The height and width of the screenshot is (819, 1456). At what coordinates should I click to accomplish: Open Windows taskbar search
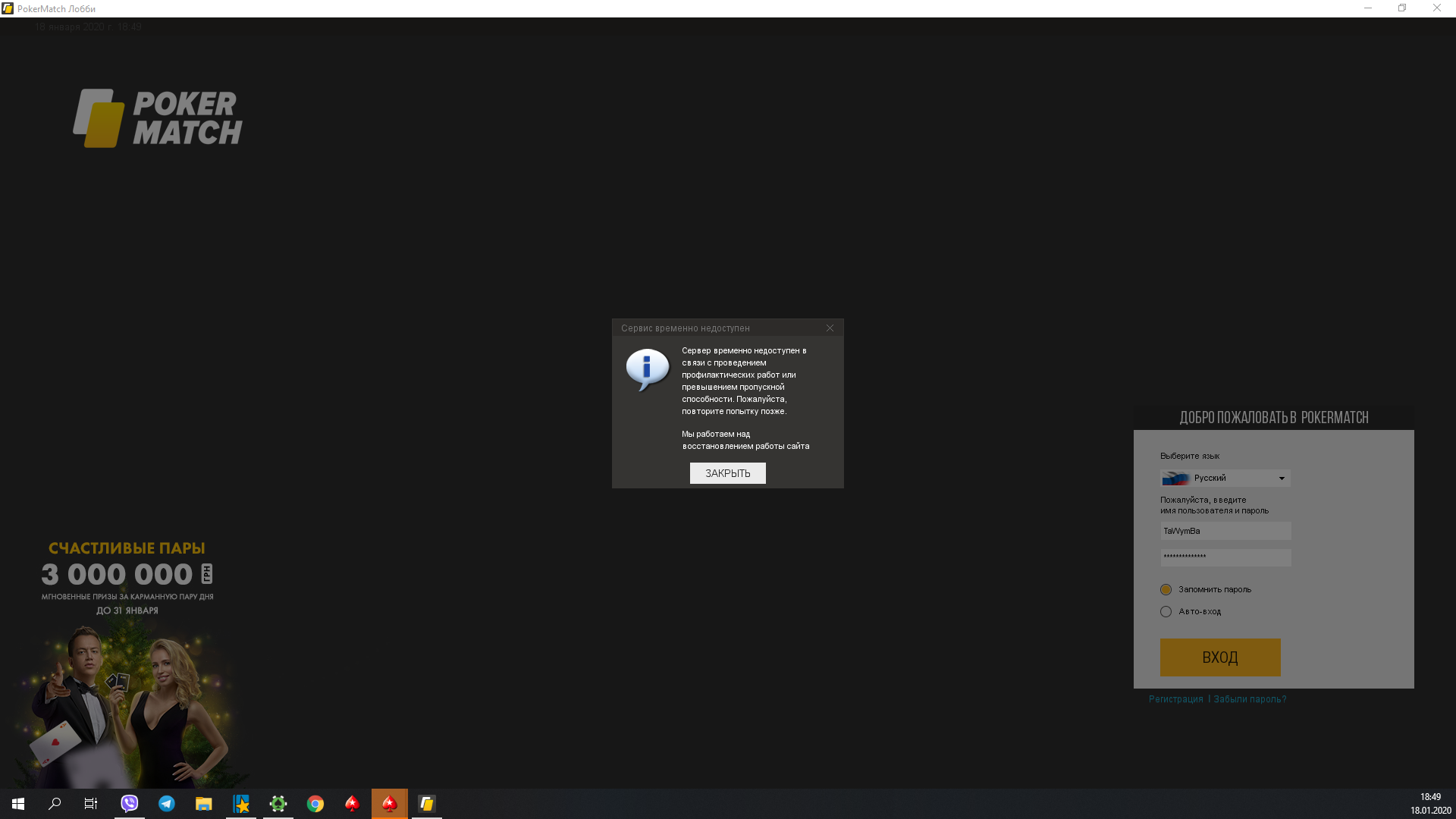tap(55, 804)
